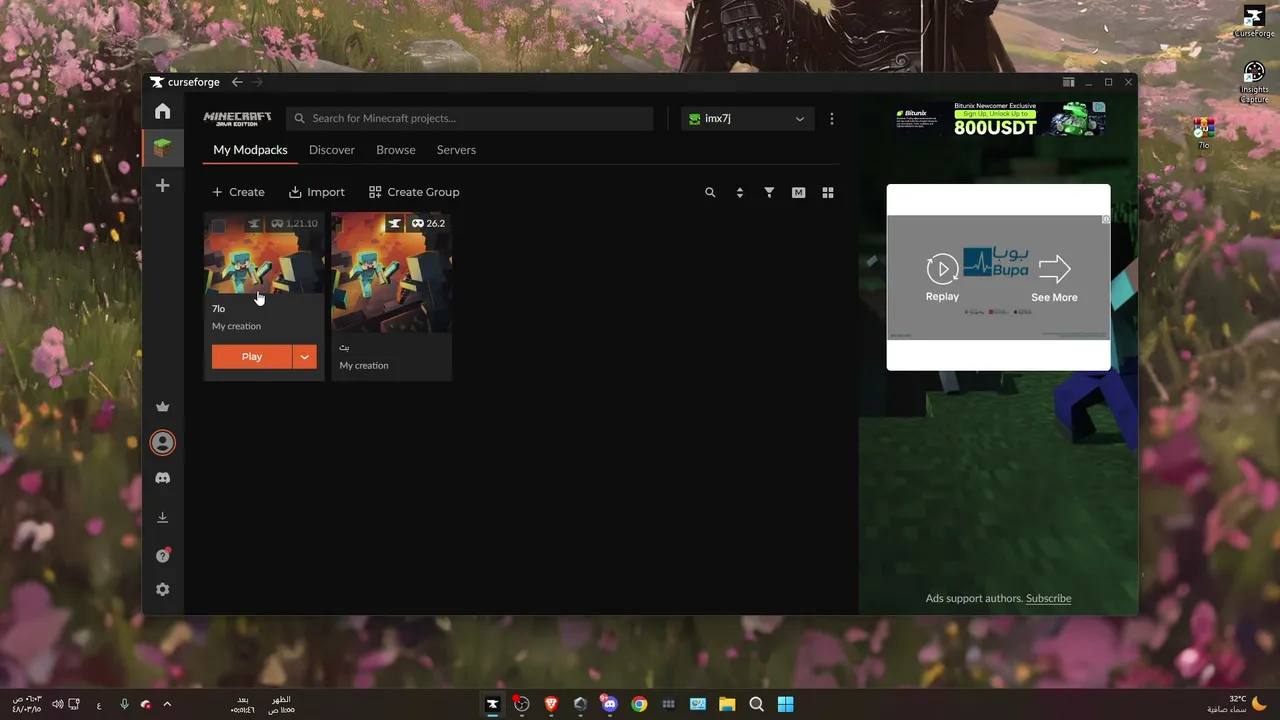
Task: Open the sort order arrows icon
Action: coord(740,192)
